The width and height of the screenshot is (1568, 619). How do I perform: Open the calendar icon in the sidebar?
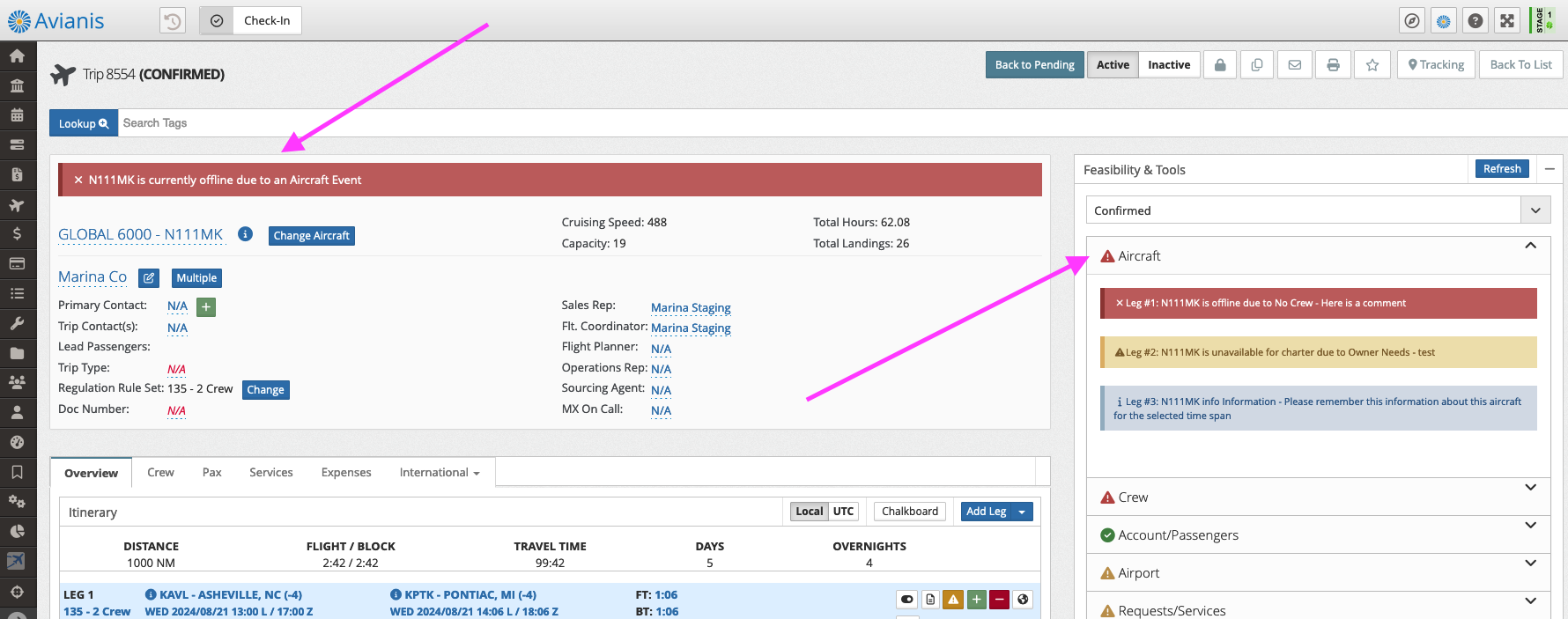[x=17, y=115]
